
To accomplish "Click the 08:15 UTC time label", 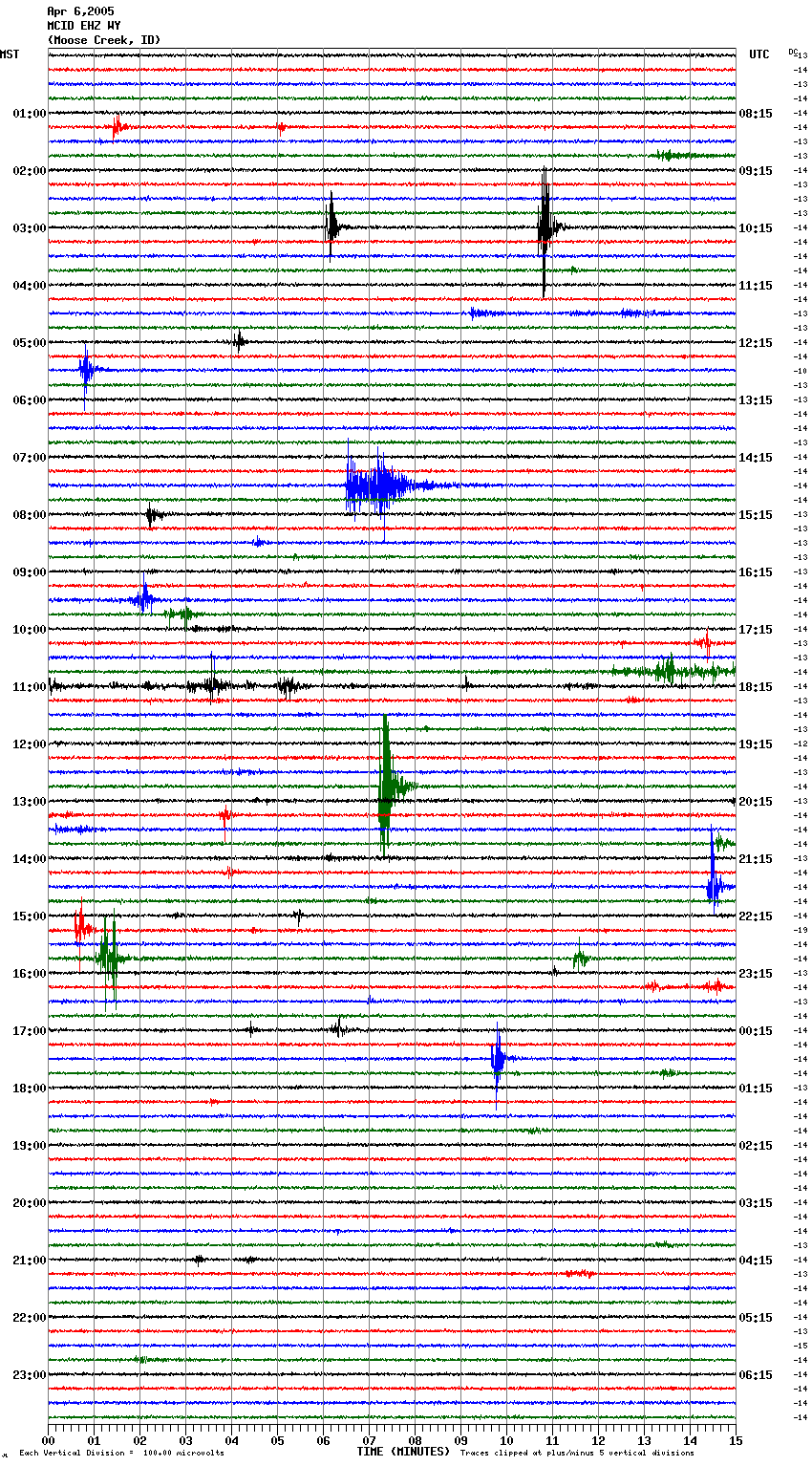I will (x=756, y=114).
